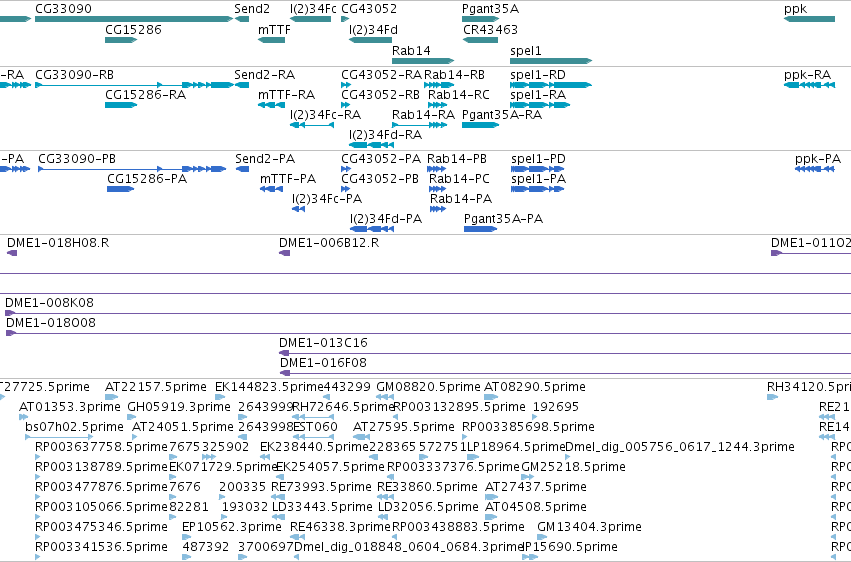This screenshot has height=562, width=851.
Task: Select the Pgant35A-PA protein label
Action: coord(503,219)
